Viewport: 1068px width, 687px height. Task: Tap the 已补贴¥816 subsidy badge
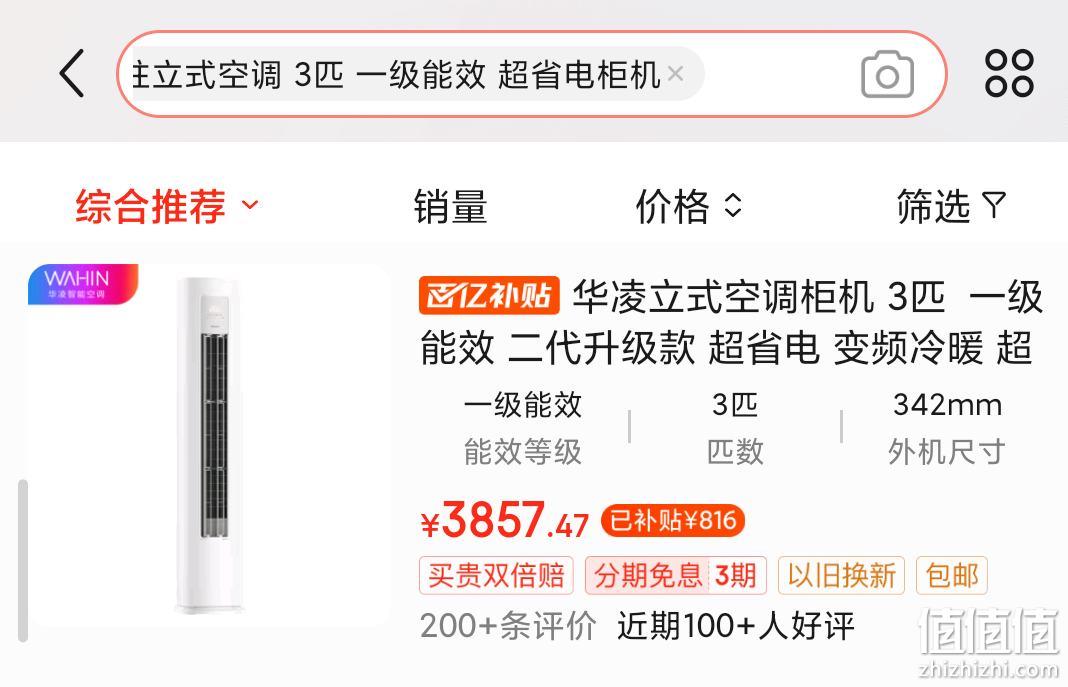point(672,521)
